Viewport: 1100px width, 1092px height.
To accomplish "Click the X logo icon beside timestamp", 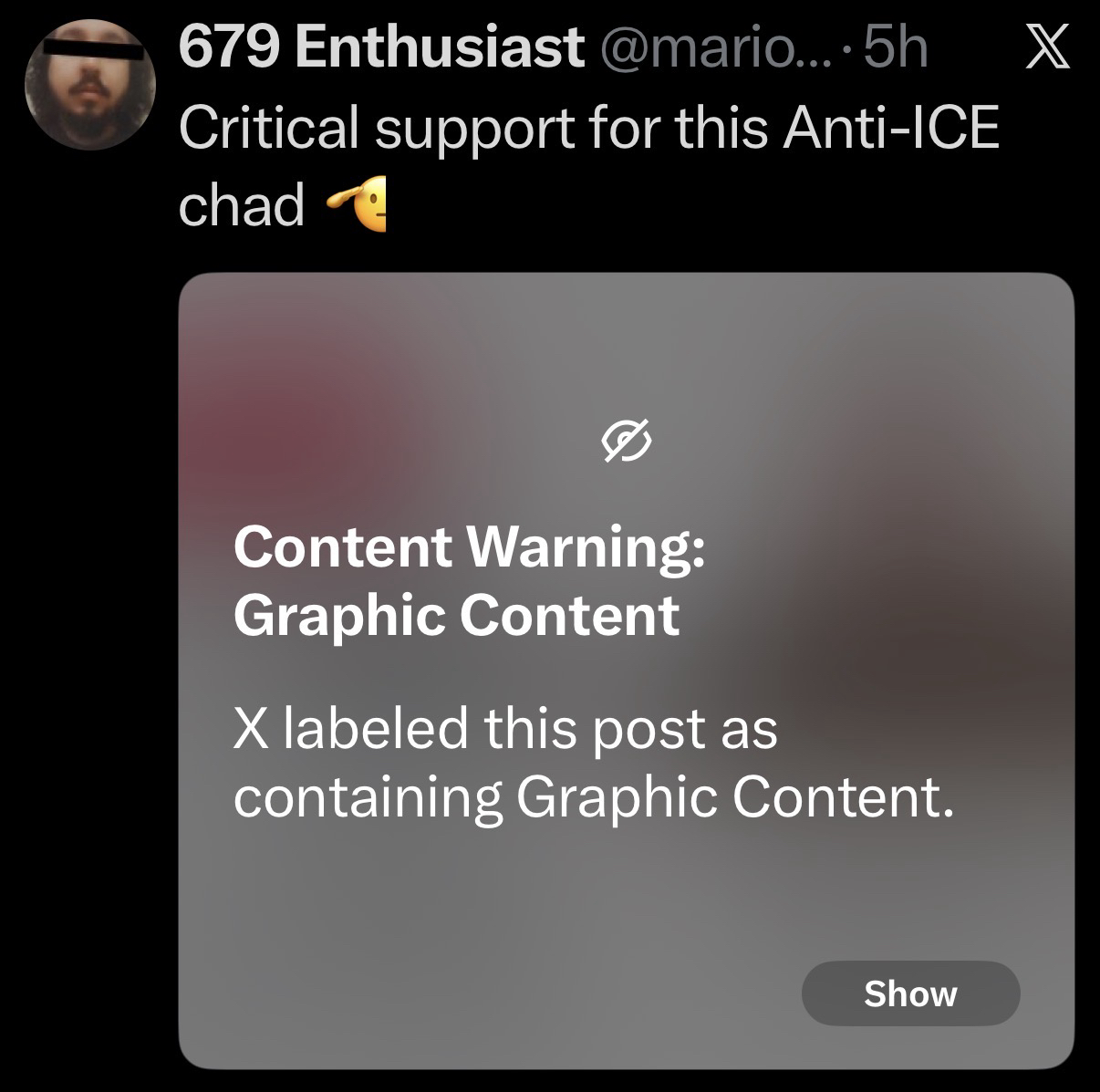I will tap(1047, 48).
